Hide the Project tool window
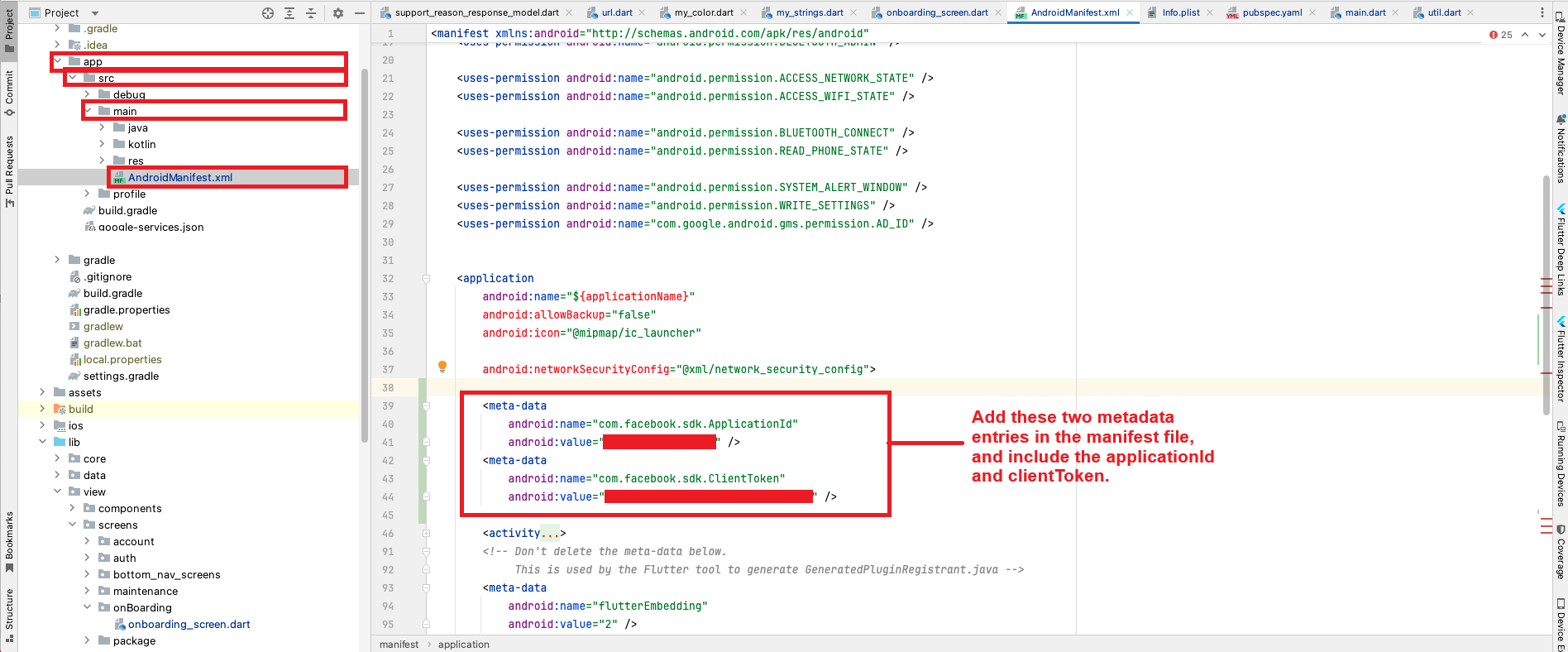The height and width of the screenshot is (652, 1568). pyautogui.click(x=359, y=13)
